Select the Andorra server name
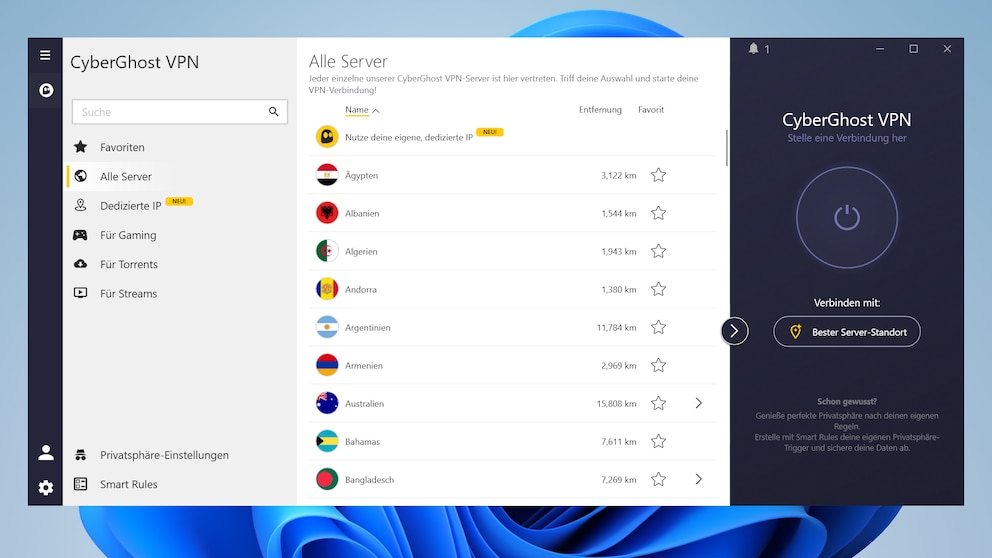 361,290
